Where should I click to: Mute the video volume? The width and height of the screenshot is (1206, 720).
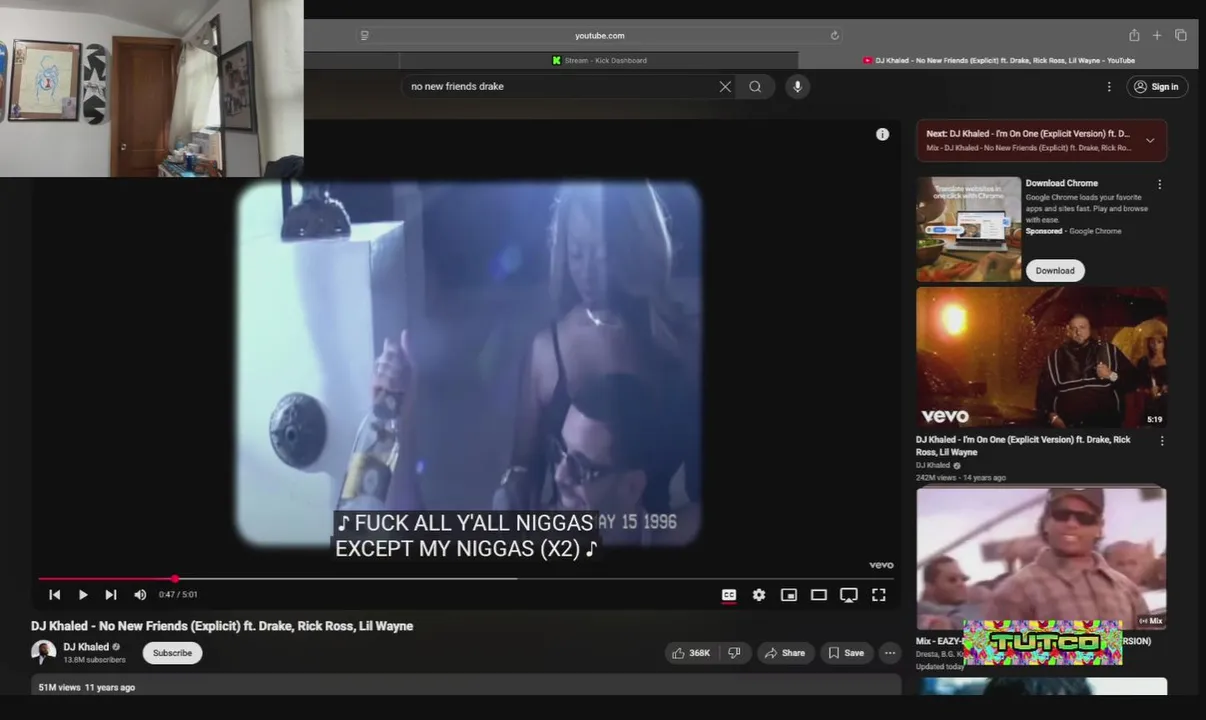pos(140,595)
